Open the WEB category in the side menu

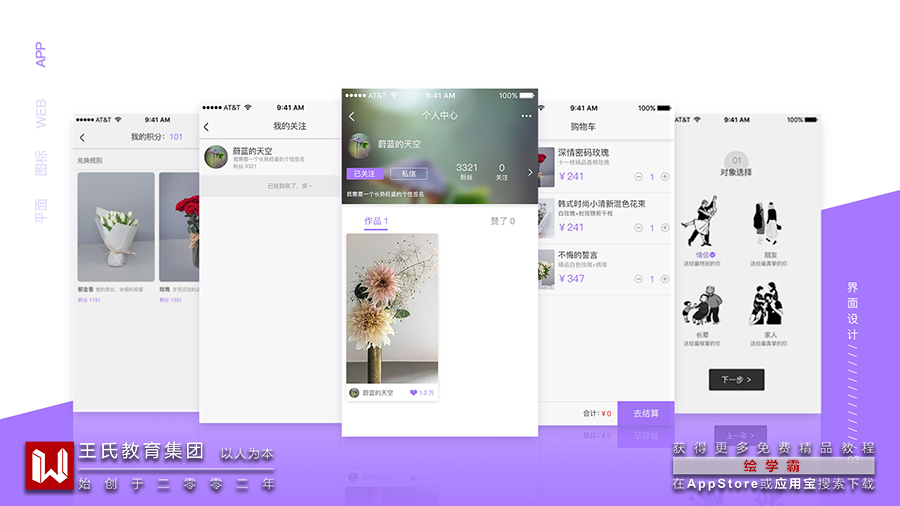40,114
